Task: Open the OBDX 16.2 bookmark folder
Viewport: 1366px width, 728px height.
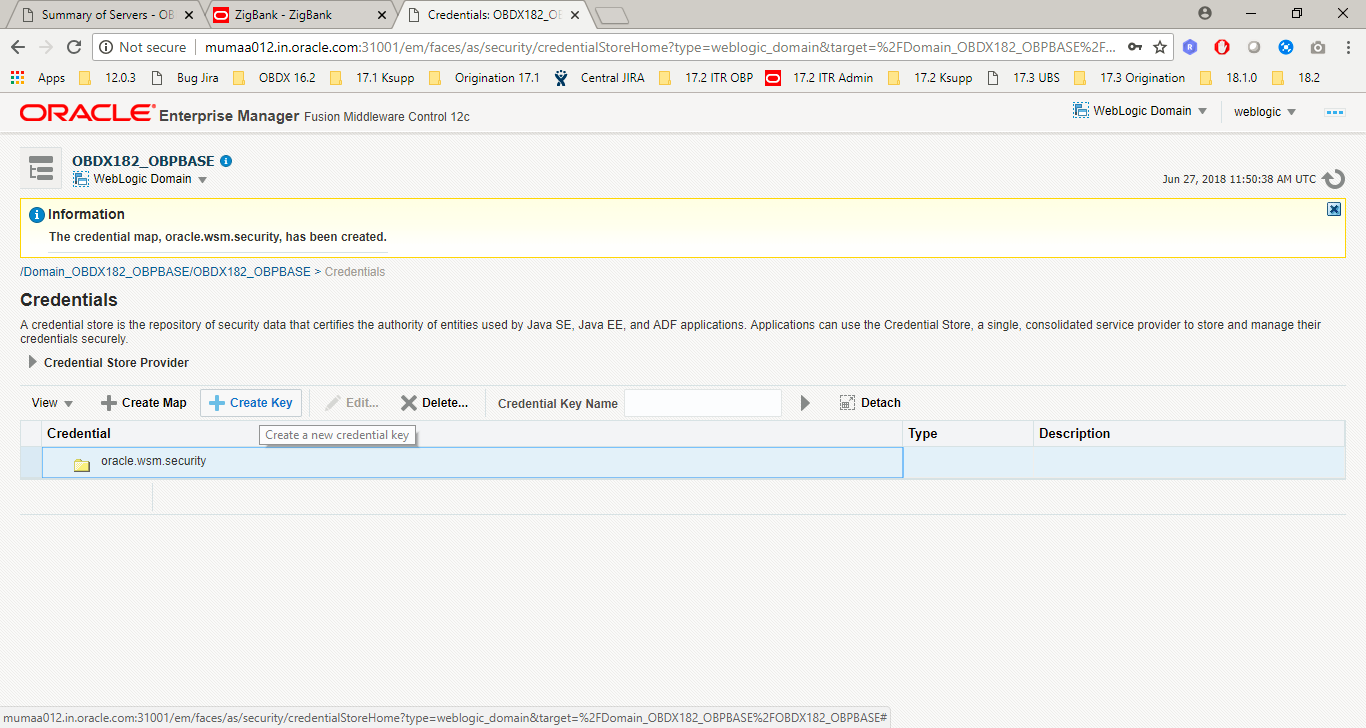Action: click(x=274, y=78)
